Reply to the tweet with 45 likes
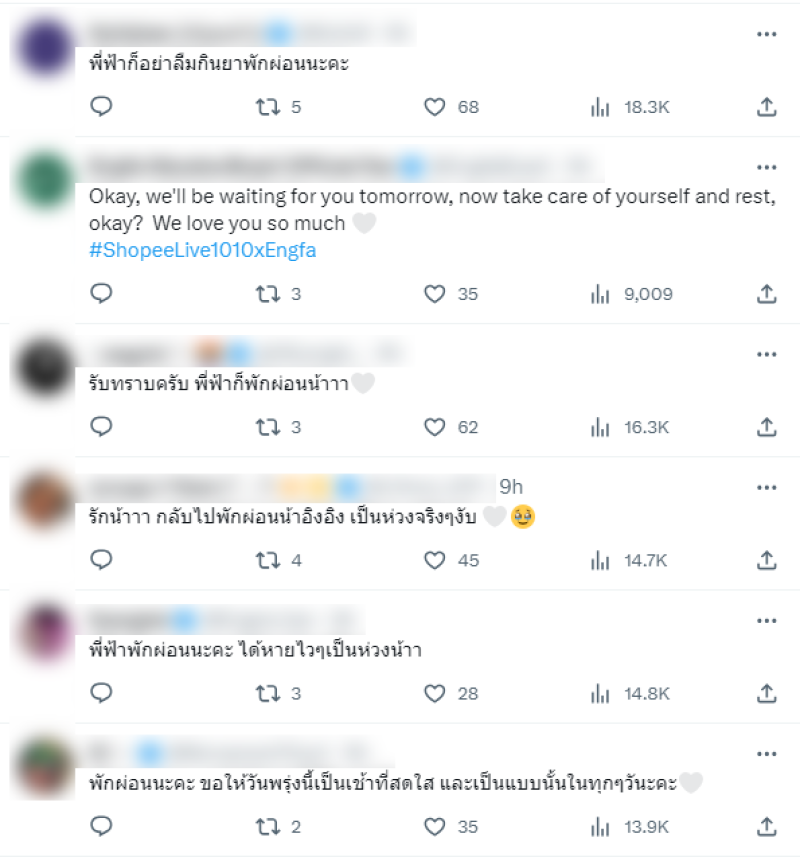The image size is (800, 857). tap(101, 560)
